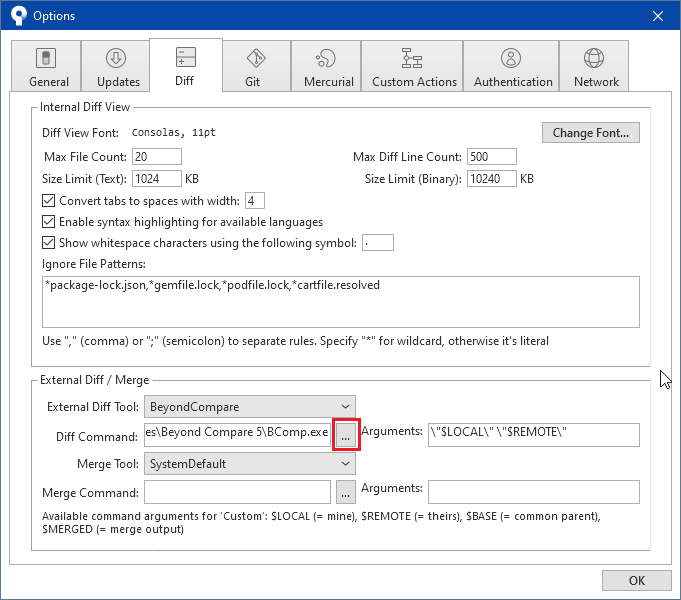Click the Merge Command Arguments field
681x600 pixels.
point(534,492)
